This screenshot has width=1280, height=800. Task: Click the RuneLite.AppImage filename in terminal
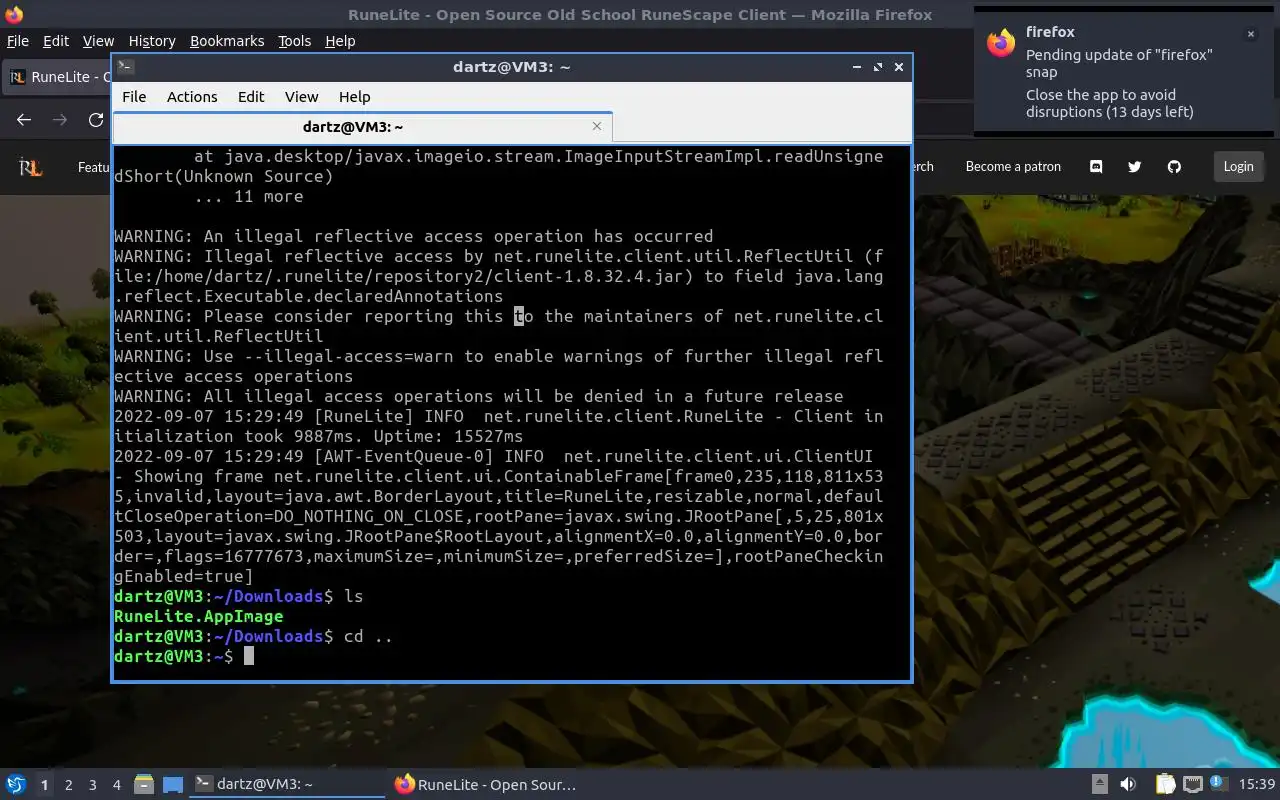(x=198, y=616)
